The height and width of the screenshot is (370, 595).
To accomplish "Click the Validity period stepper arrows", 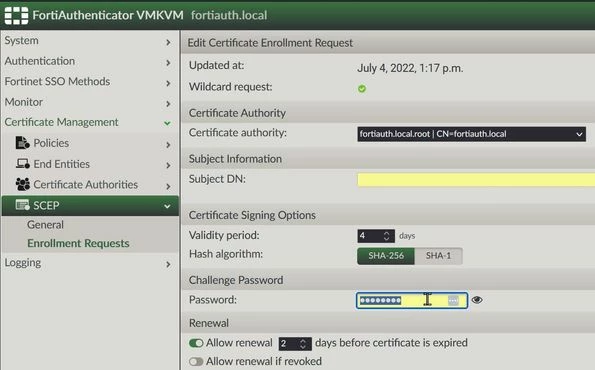I will click(386, 236).
